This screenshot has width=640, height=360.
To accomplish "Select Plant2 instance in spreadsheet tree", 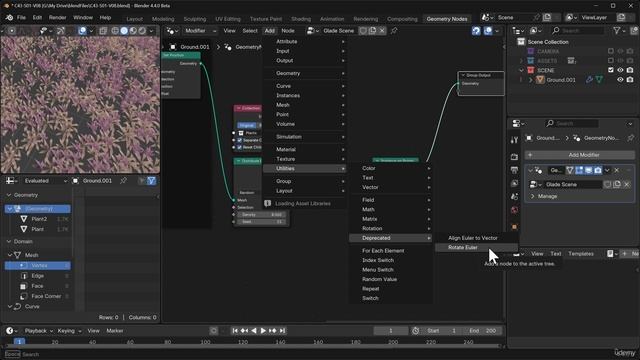I will coord(38,219).
